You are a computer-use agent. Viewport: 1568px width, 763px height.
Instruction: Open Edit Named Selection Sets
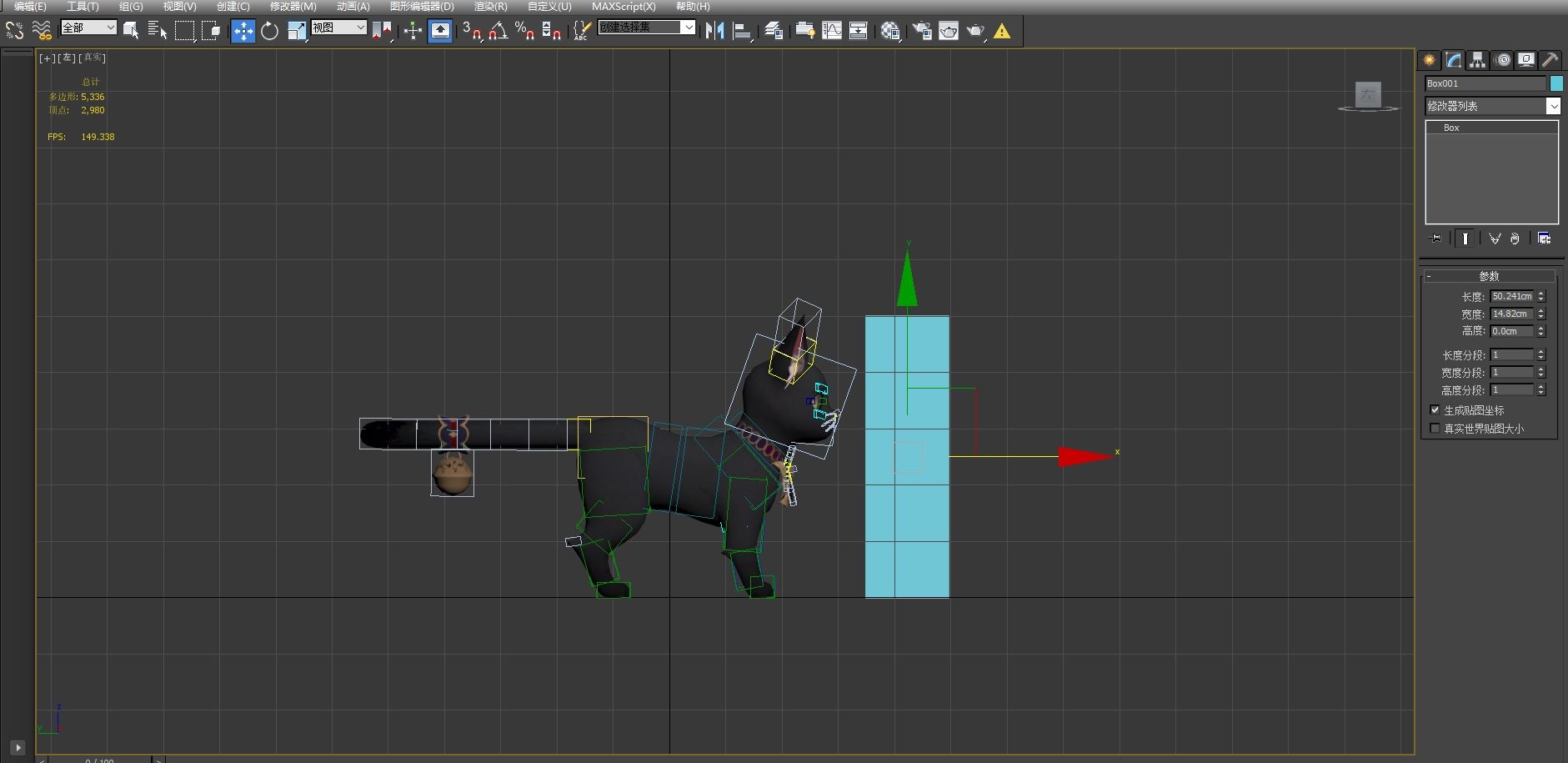pyautogui.click(x=582, y=31)
